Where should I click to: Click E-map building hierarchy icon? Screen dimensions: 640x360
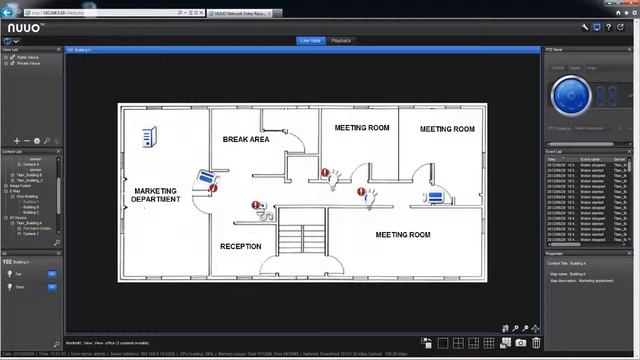pos(506,328)
